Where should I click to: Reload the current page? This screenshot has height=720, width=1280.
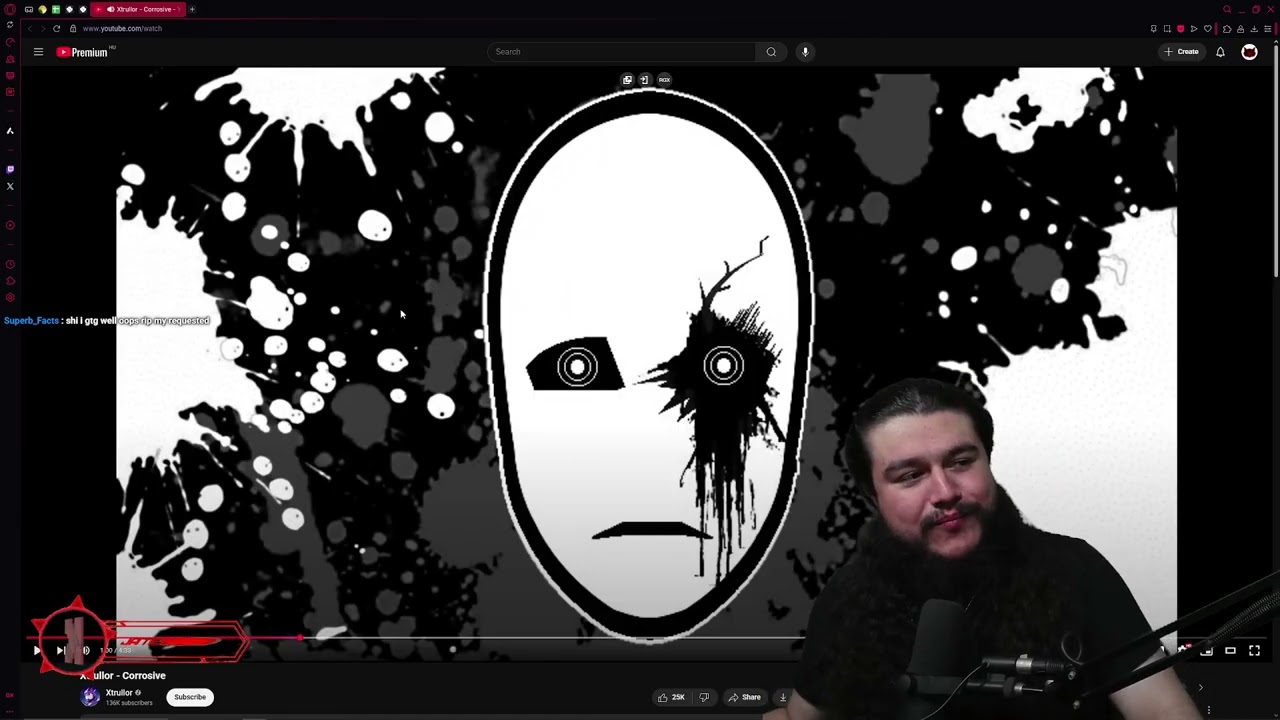[56, 28]
